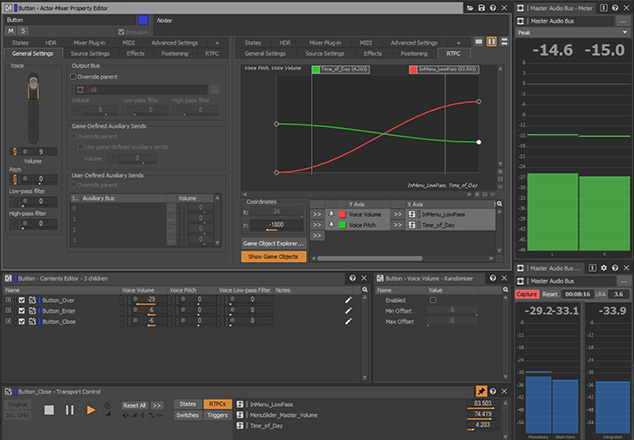Toggle the checkbox for Button_Enter
Screen dimensions: 634x440
click(22, 311)
